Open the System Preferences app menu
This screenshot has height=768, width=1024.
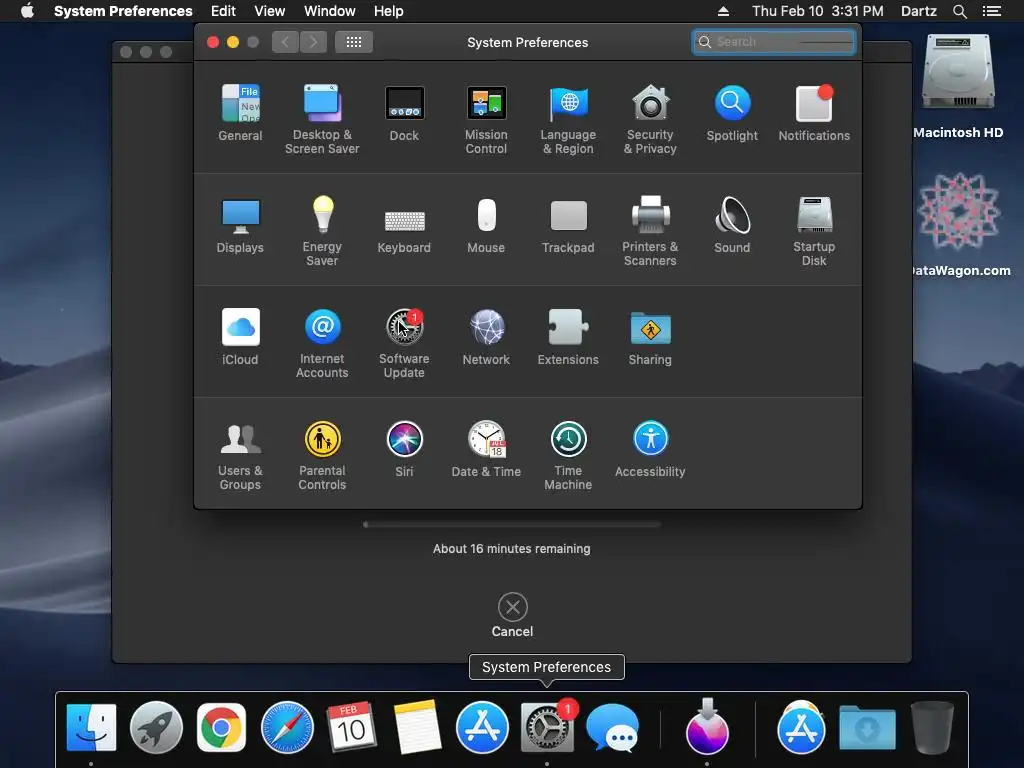pos(123,11)
